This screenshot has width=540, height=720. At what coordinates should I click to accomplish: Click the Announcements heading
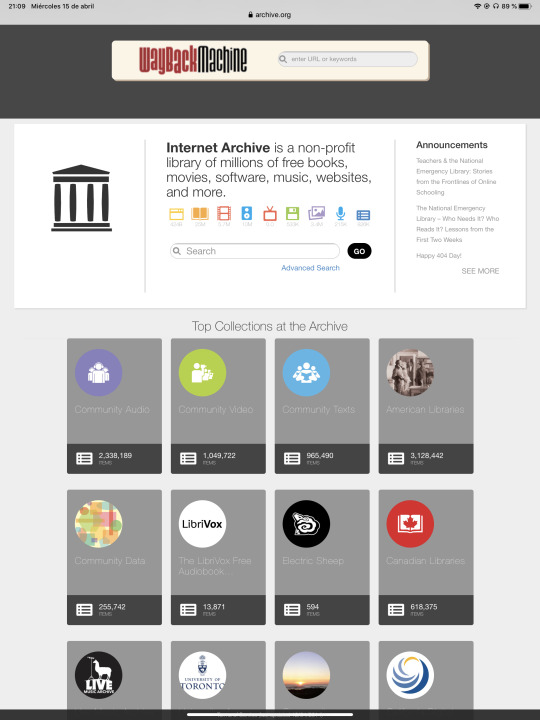coord(452,145)
